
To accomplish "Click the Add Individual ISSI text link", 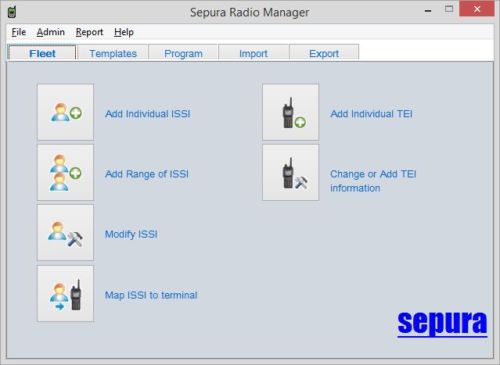I will coord(148,114).
